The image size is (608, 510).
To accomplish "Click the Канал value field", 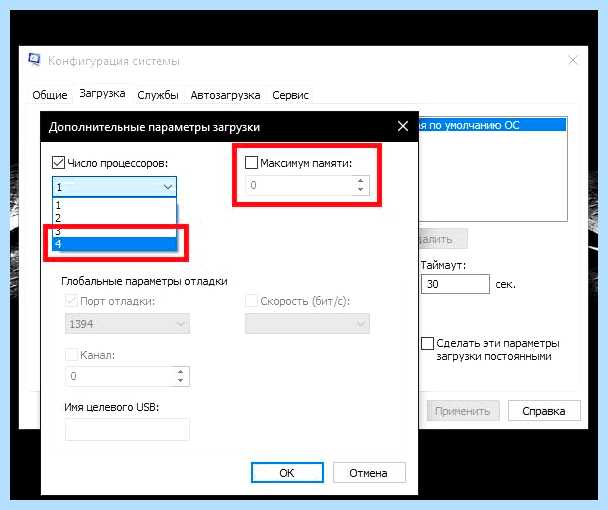I will (x=119, y=376).
